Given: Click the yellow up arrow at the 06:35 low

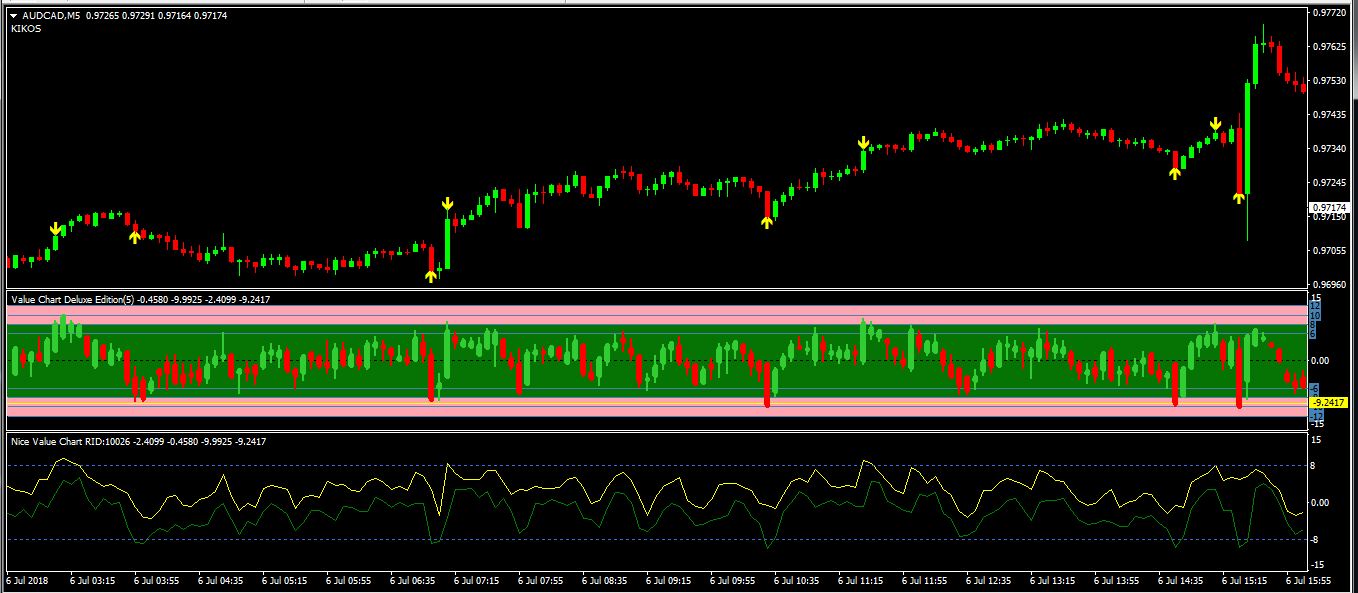Looking at the screenshot, I should [x=431, y=275].
